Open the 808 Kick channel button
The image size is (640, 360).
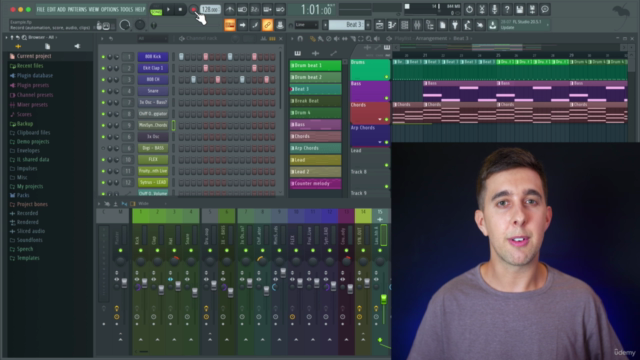[x=153, y=57]
